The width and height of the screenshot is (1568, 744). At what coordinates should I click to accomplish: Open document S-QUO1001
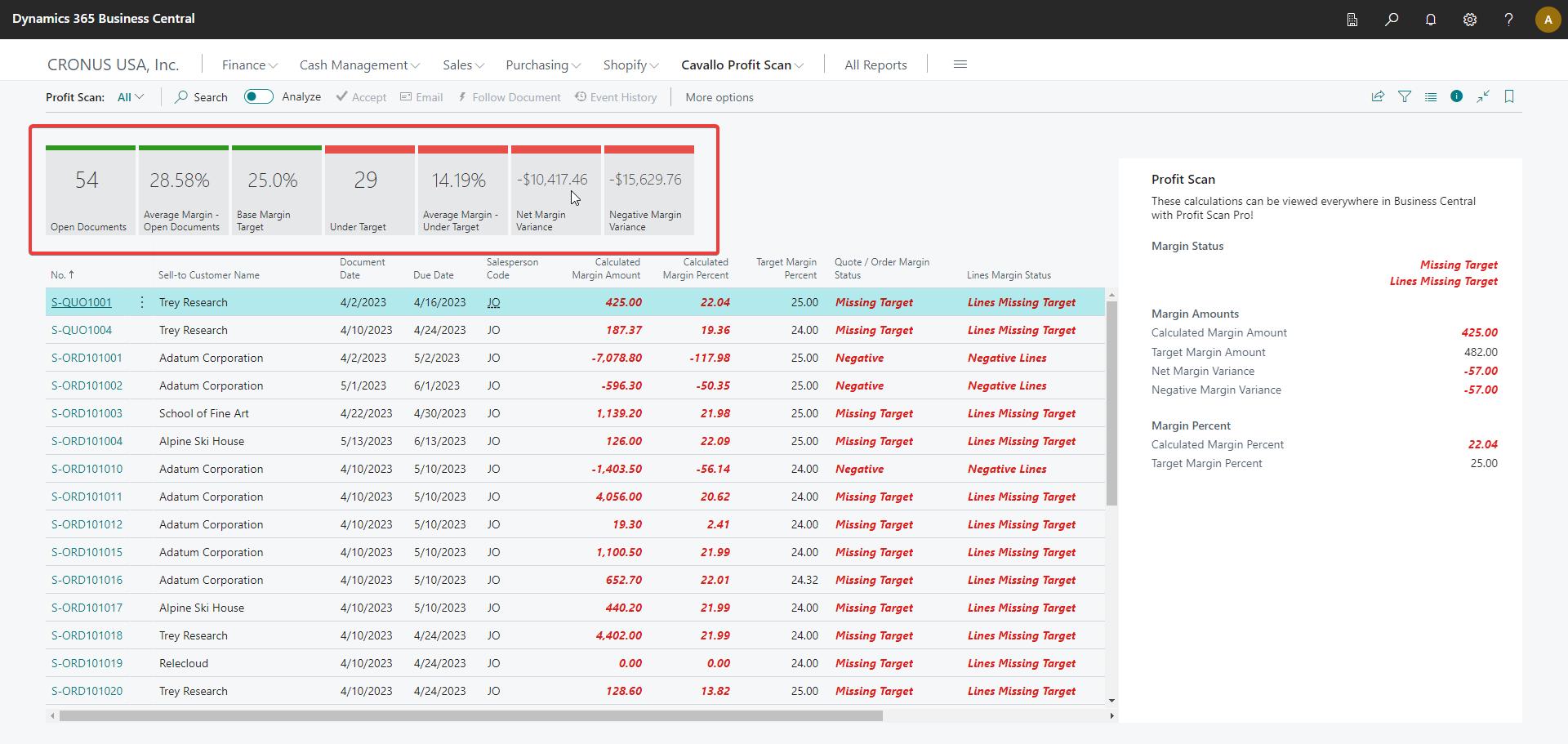[81, 301]
